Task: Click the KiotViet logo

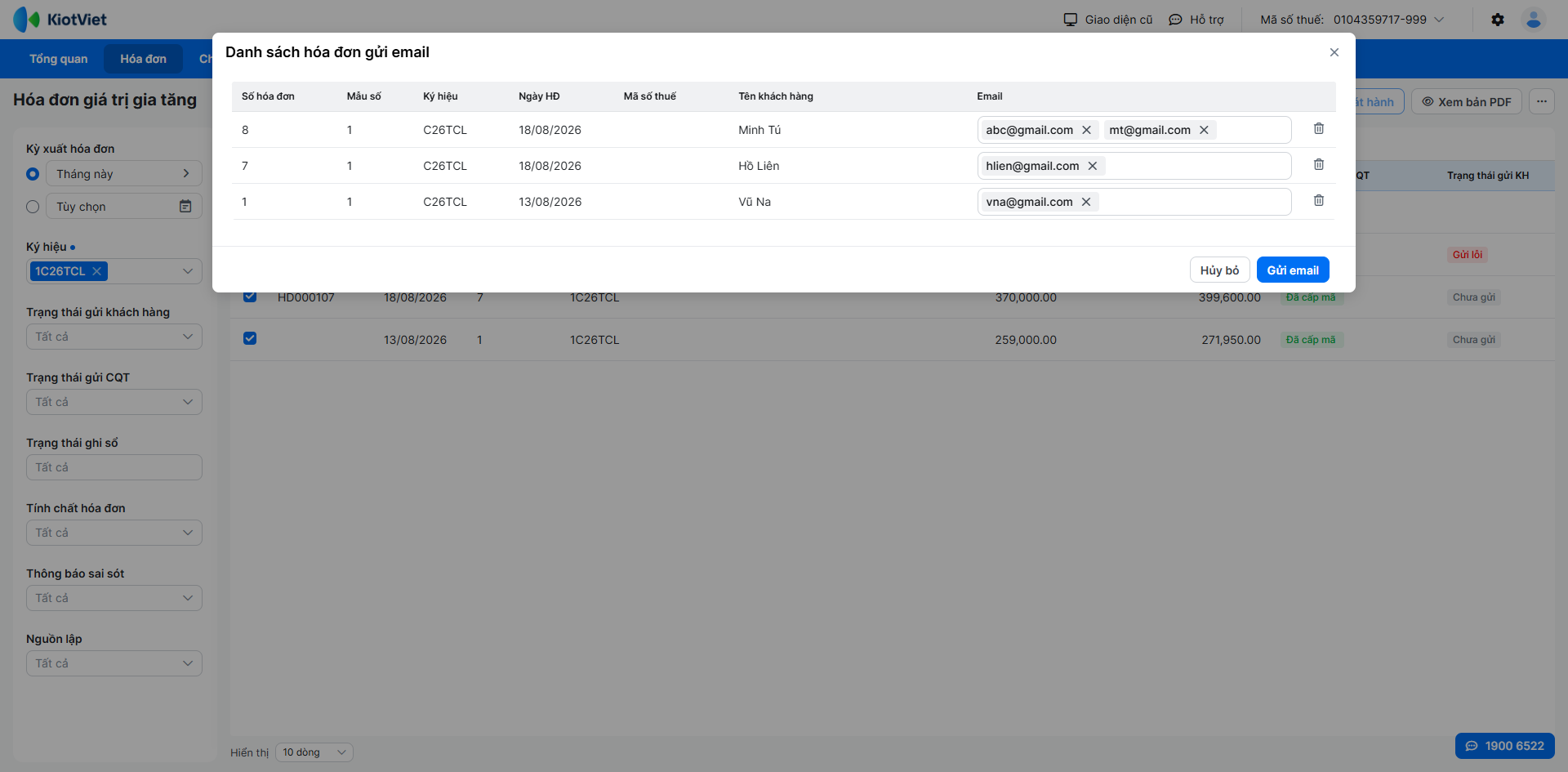Action: point(60,19)
